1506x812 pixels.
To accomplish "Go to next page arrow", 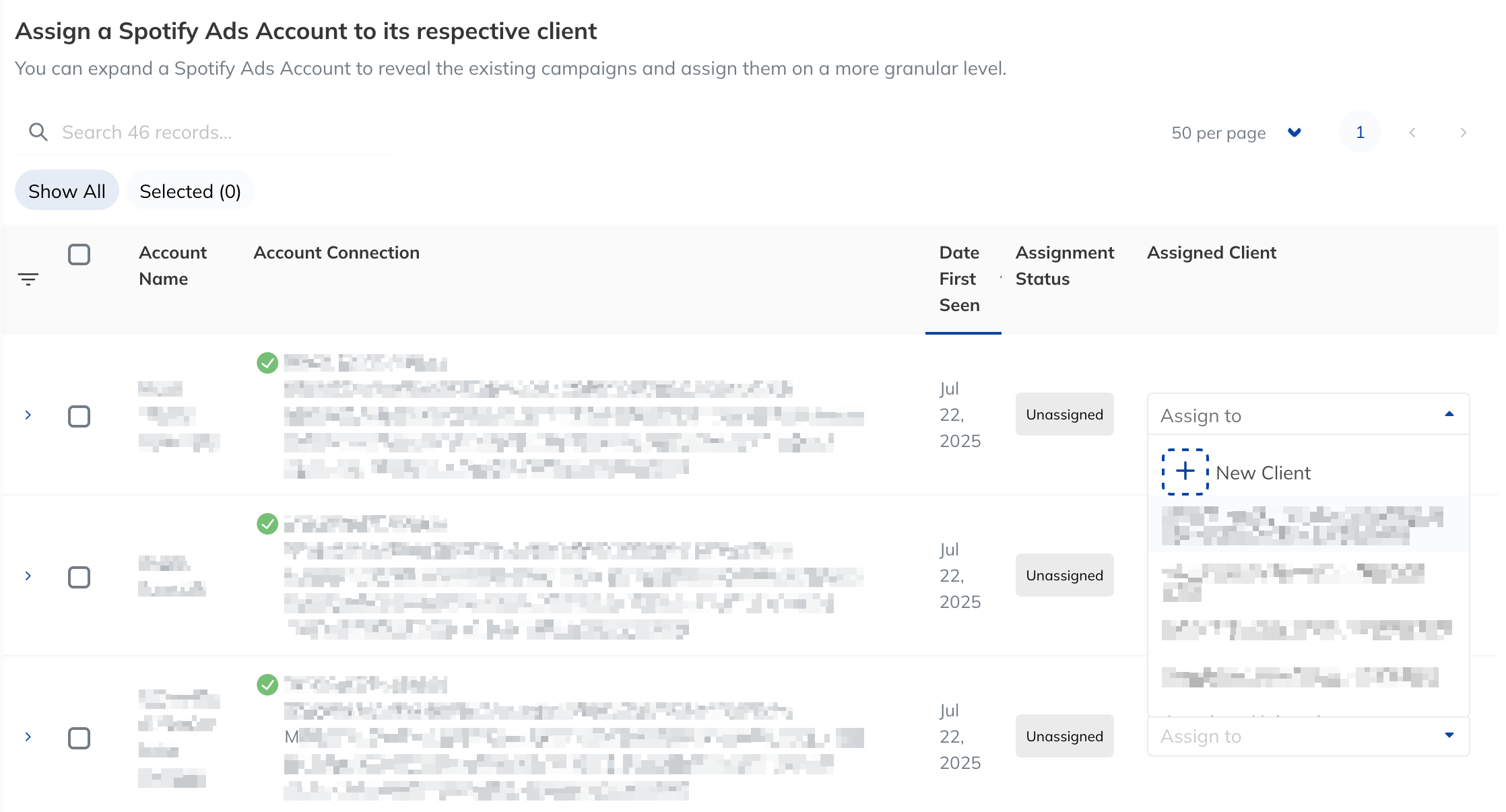I will point(1463,133).
